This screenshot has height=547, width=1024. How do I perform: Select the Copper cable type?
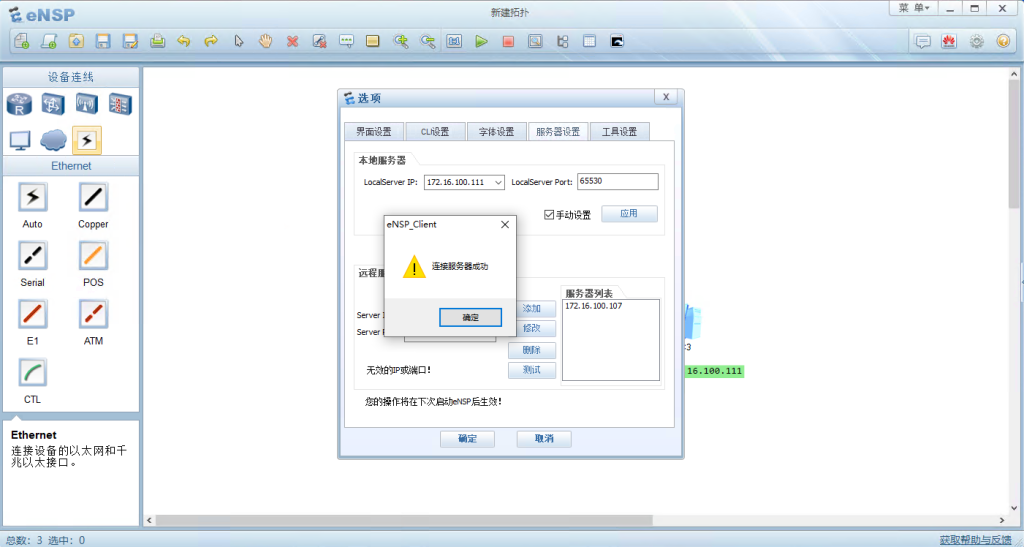(93, 197)
